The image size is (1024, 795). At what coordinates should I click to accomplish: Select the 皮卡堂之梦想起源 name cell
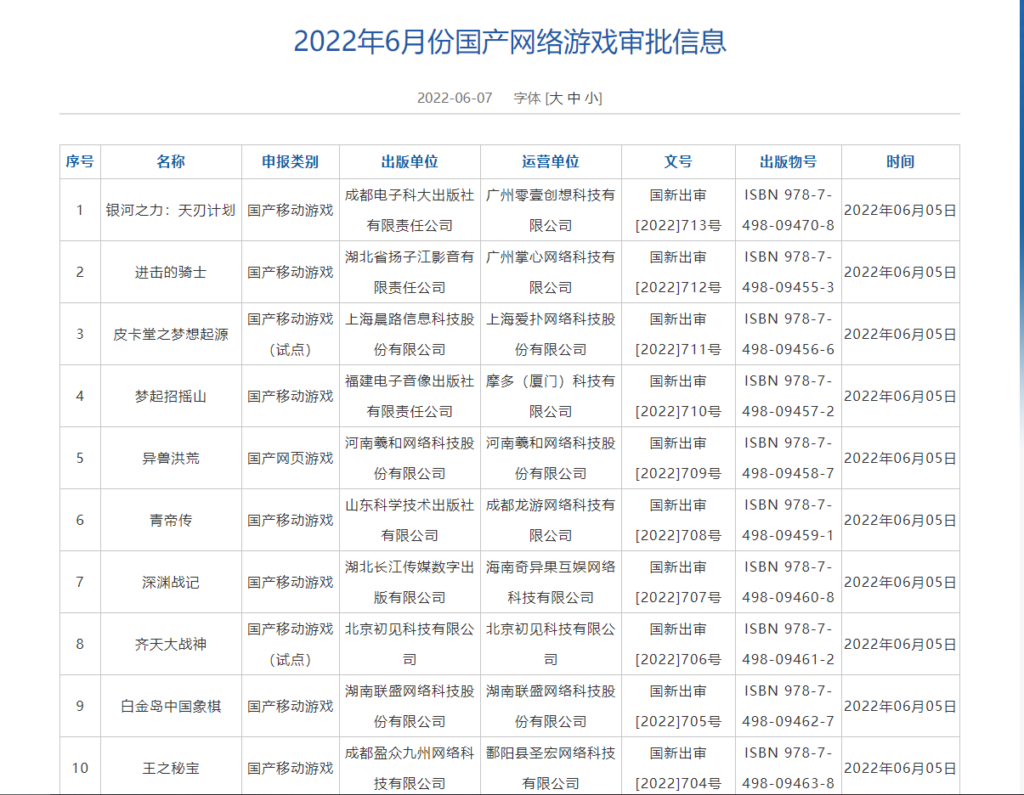click(171, 334)
